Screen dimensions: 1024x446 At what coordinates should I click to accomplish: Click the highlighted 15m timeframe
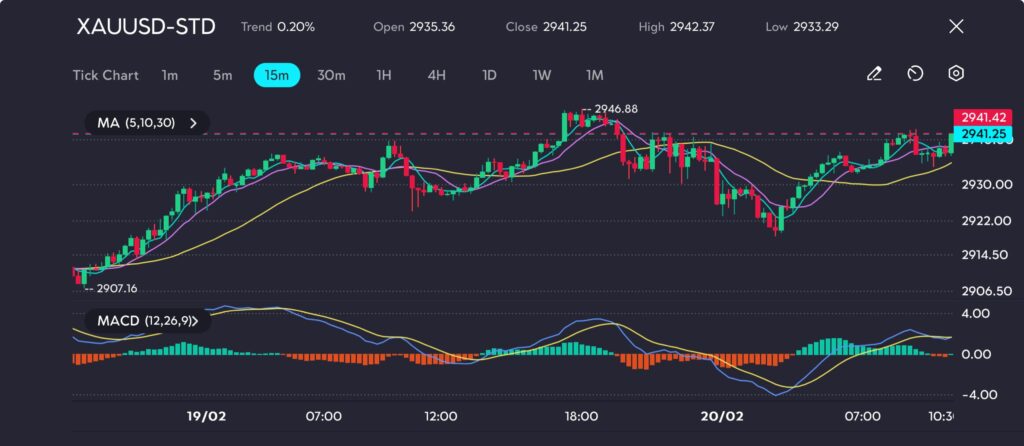click(276, 75)
